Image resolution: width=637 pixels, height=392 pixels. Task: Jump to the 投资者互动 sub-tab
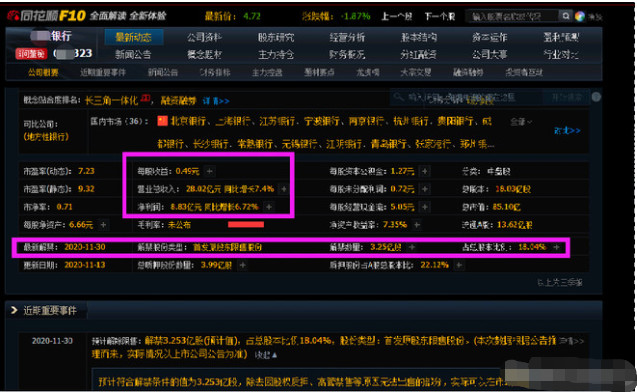524,73
